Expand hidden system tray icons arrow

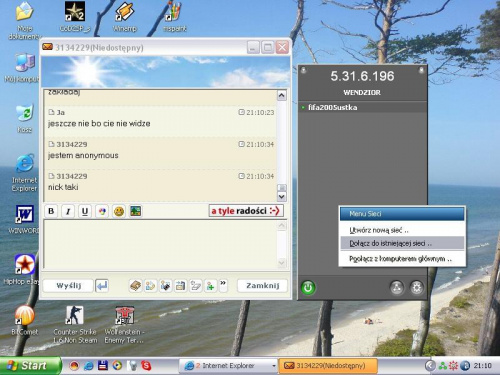pyautogui.click(x=430, y=366)
